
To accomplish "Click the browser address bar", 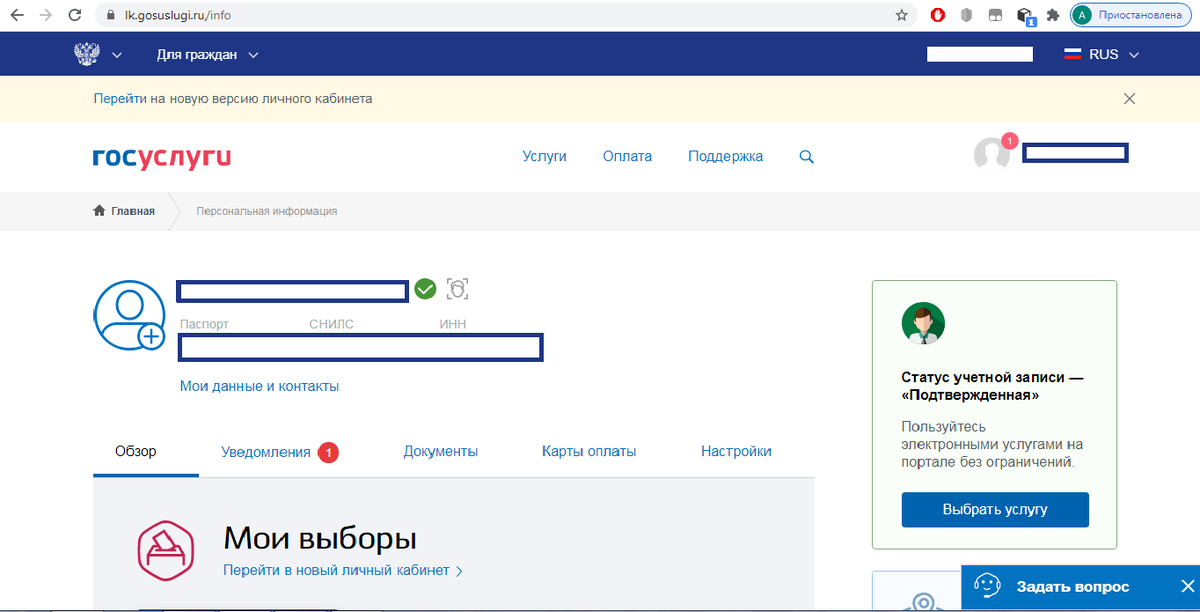I will [300, 15].
